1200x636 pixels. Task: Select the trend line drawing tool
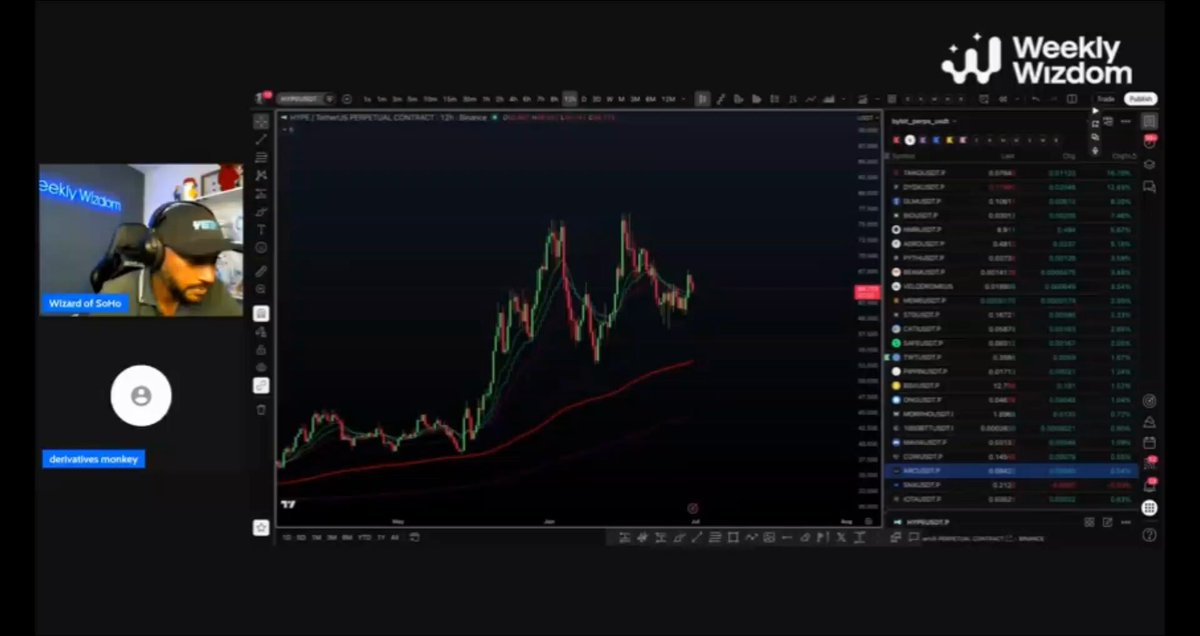[261, 139]
